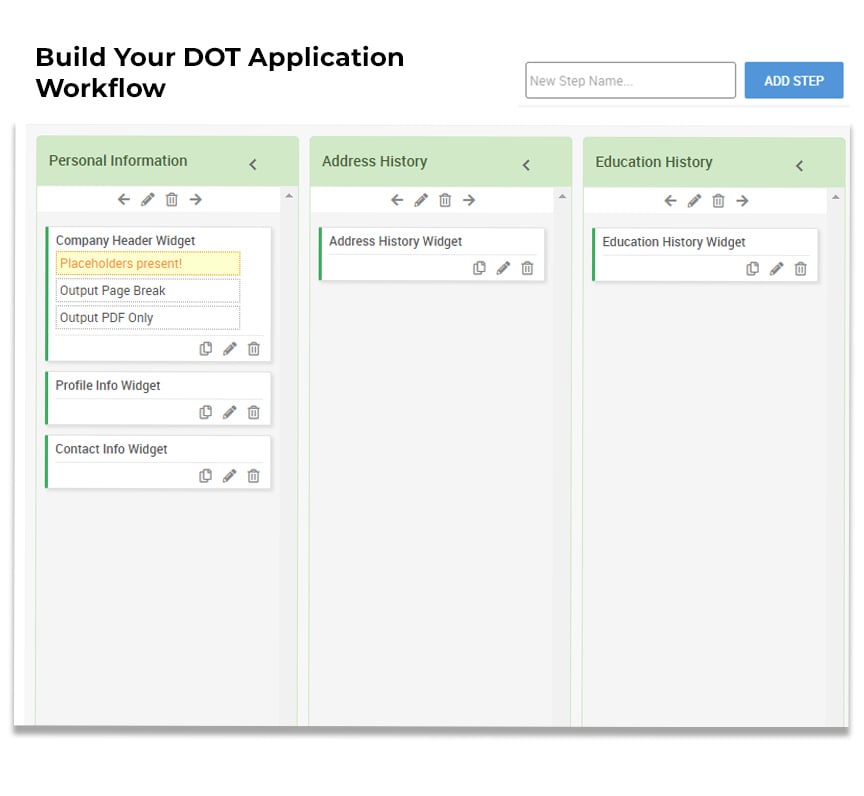Move Personal Information step left arrow

(123, 199)
